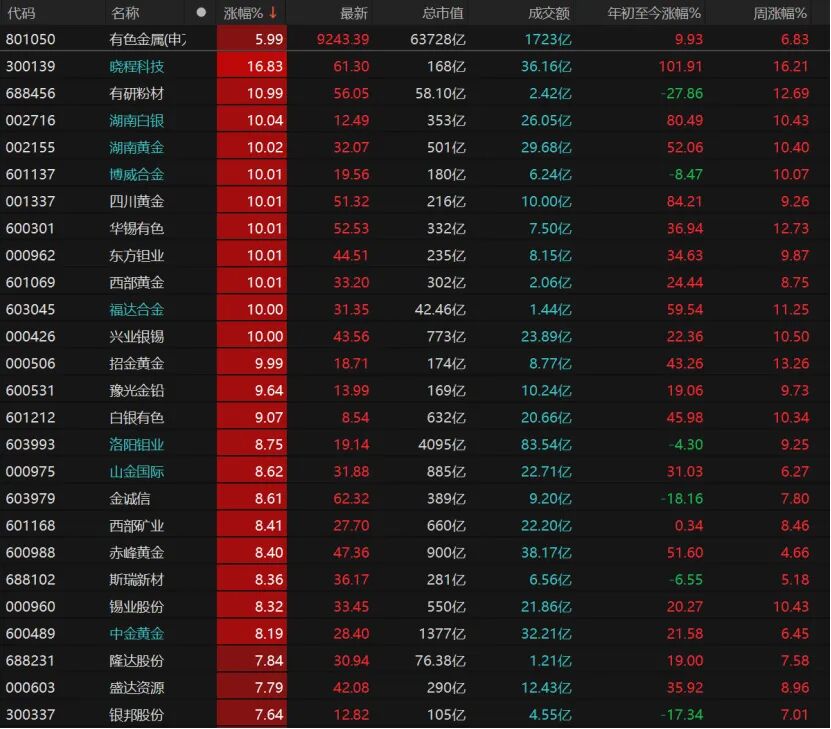The width and height of the screenshot is (831, 729).
Task: Open stock 四川黄金
Action: point(137,201)
